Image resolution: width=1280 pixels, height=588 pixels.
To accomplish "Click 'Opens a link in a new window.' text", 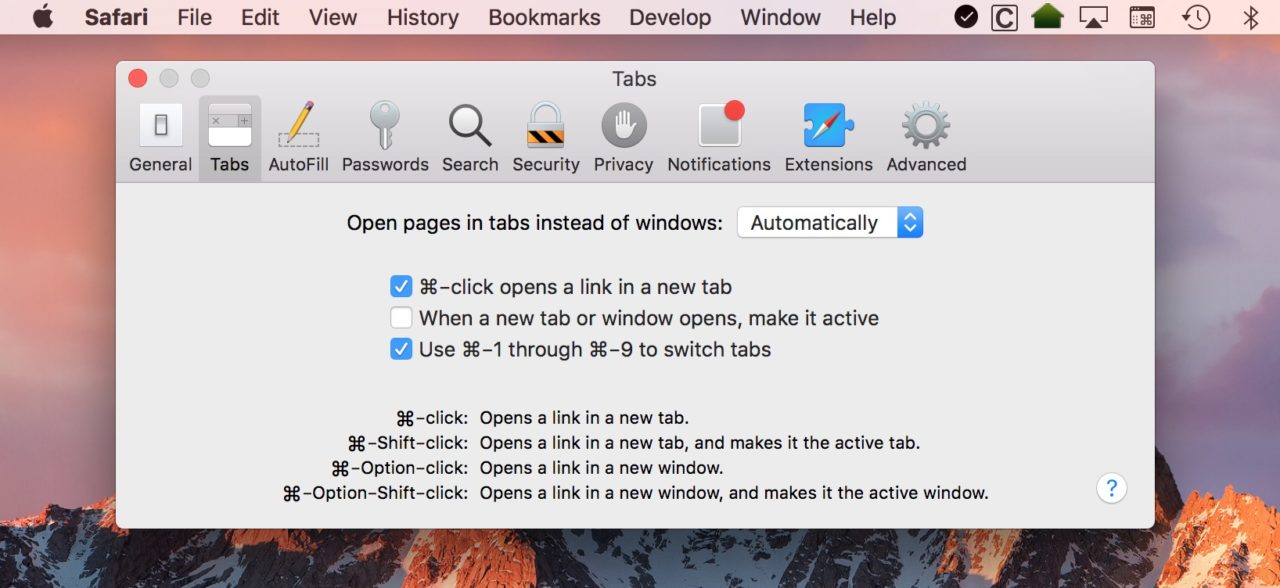I will point(601,468).
